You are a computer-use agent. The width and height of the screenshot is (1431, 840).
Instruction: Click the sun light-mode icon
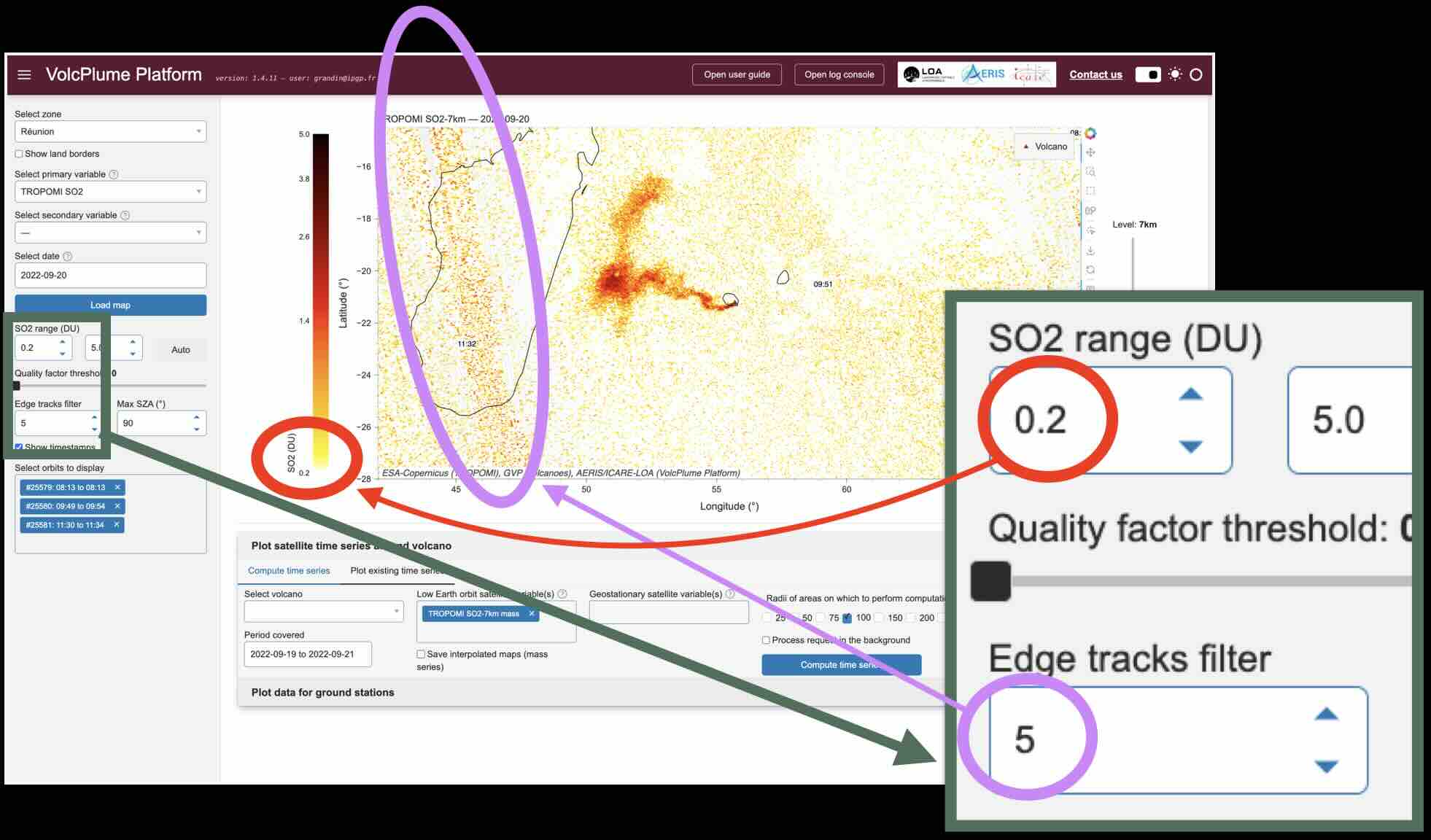point(1174,74)
